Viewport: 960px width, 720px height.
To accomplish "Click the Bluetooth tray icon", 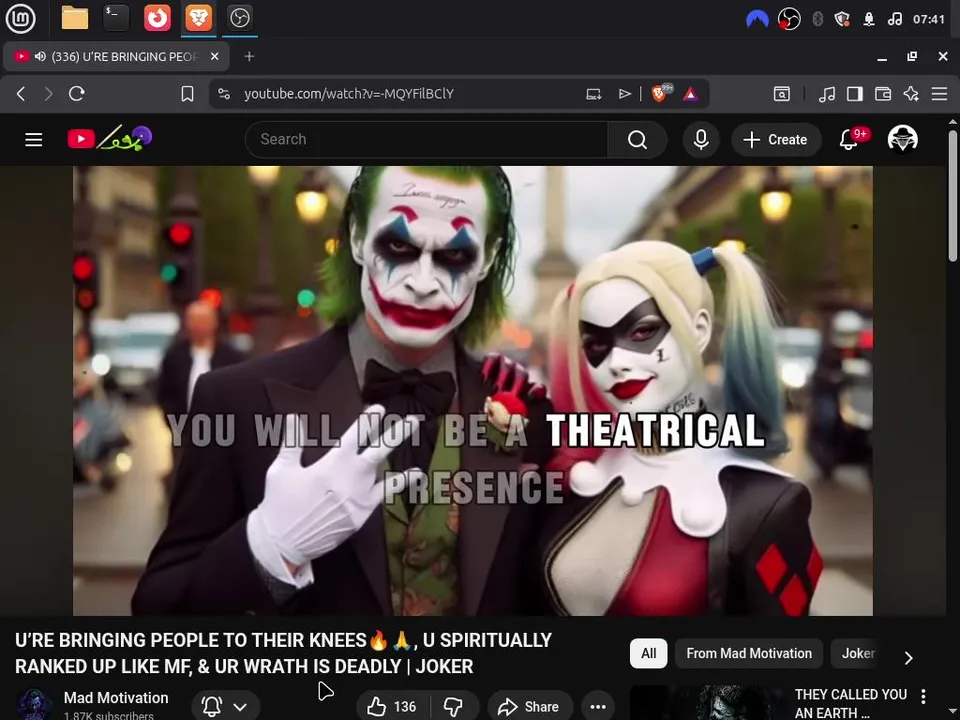I will (x=817, y=19).
